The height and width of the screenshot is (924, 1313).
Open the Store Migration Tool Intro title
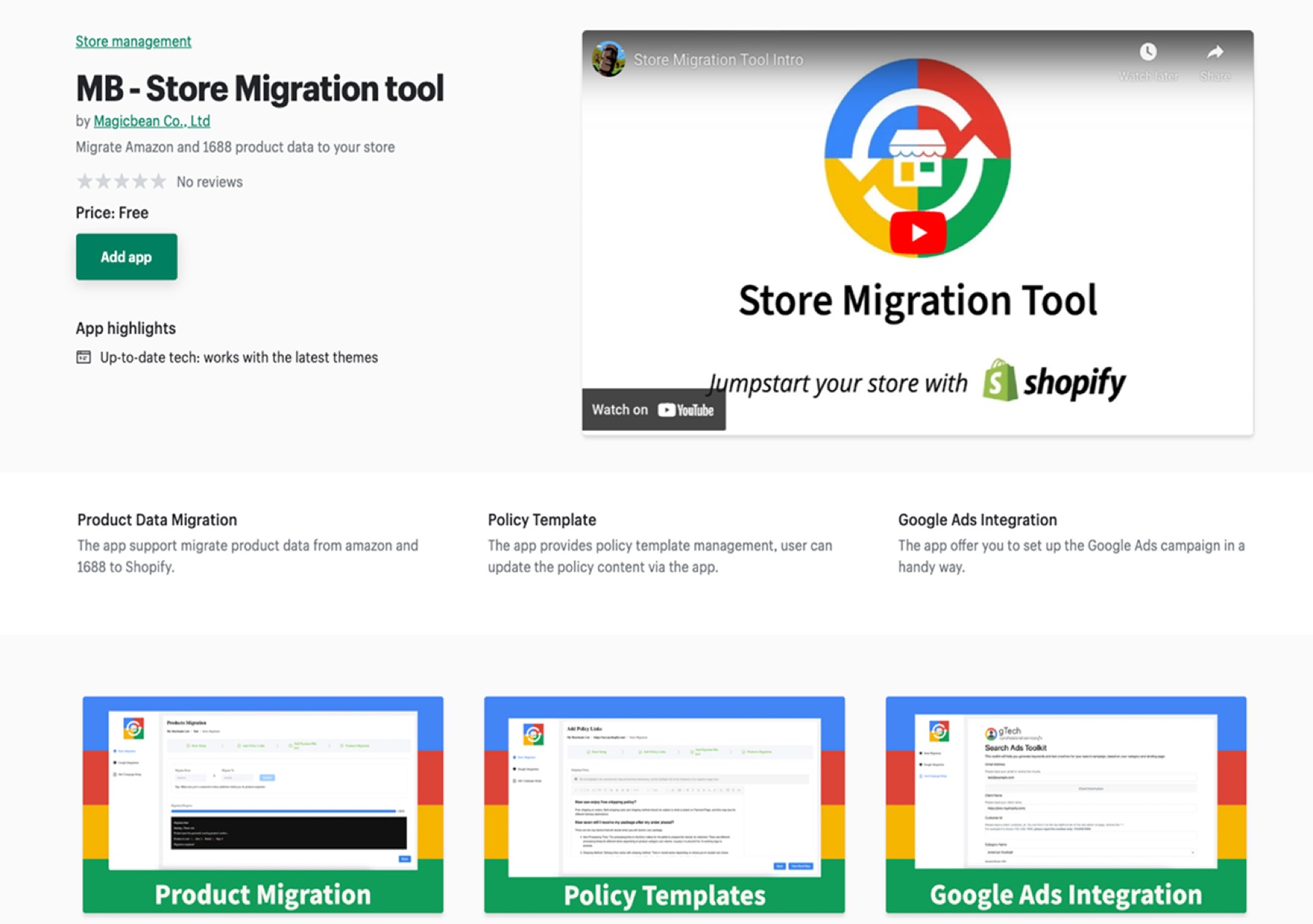(719, 60)
